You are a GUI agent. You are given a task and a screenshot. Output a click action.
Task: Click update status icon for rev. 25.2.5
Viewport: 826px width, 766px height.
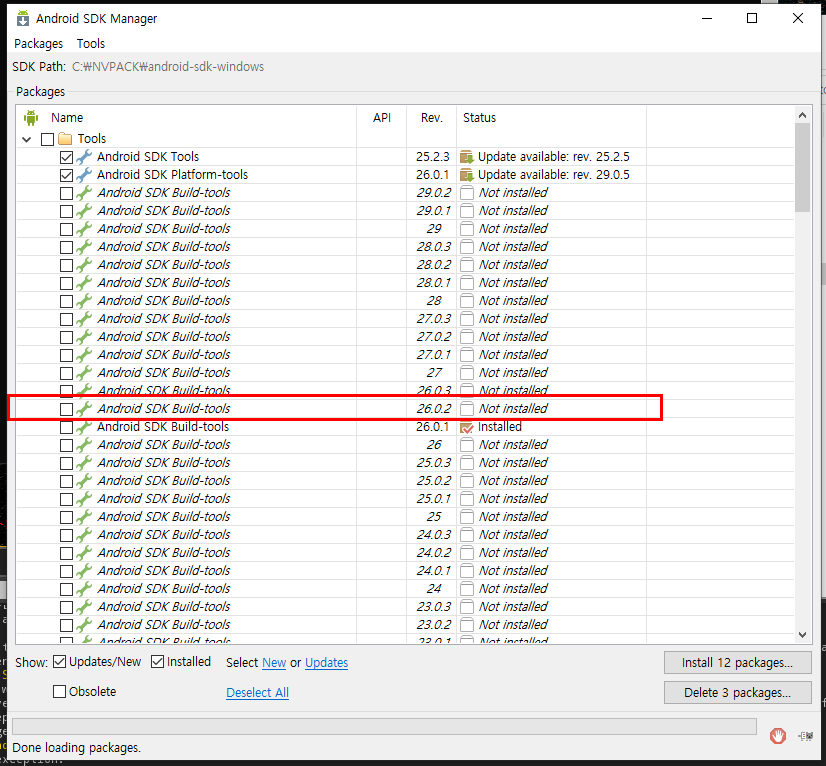coord(467,157)
